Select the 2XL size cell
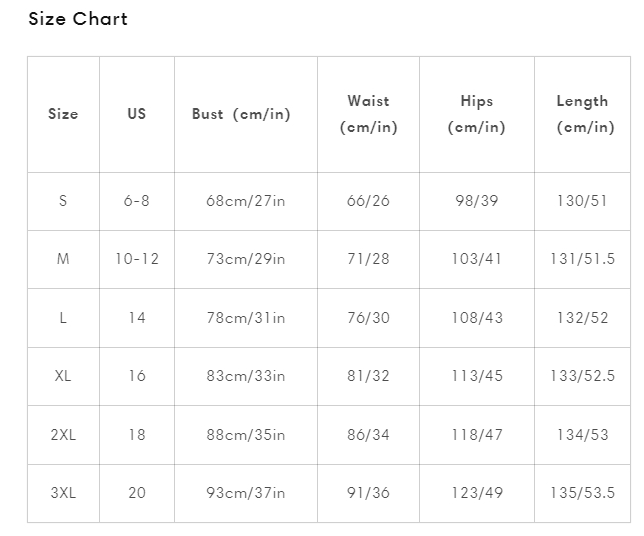 pyautogui.click(x=63, y=435)
